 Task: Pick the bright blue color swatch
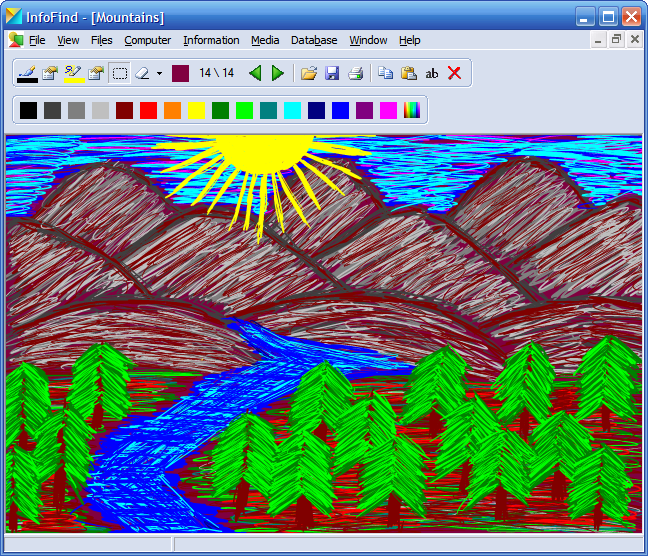click(x=340, y=110)
